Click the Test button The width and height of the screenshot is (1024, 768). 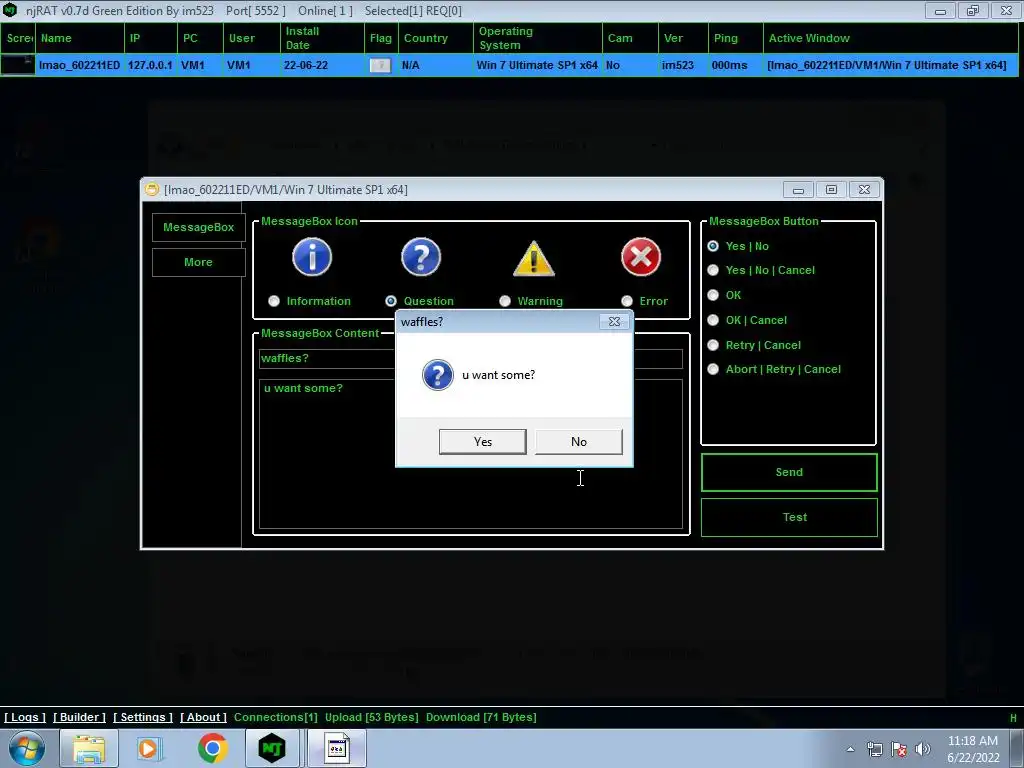coord(789,517)
